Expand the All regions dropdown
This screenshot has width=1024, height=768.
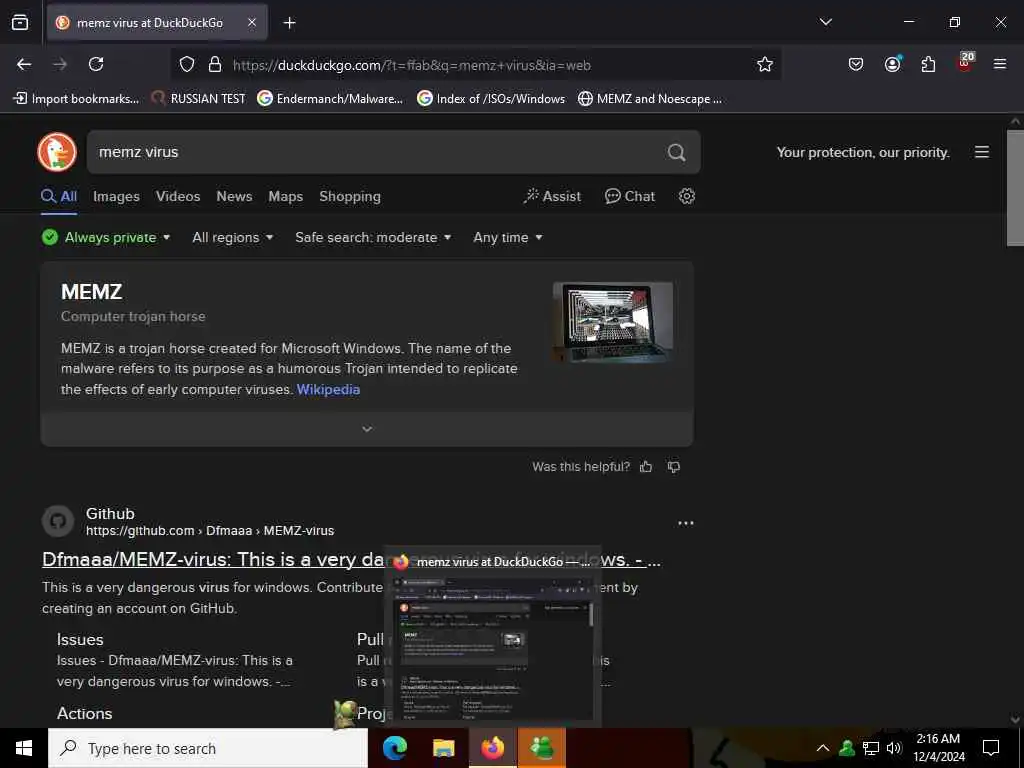point(232,237)
